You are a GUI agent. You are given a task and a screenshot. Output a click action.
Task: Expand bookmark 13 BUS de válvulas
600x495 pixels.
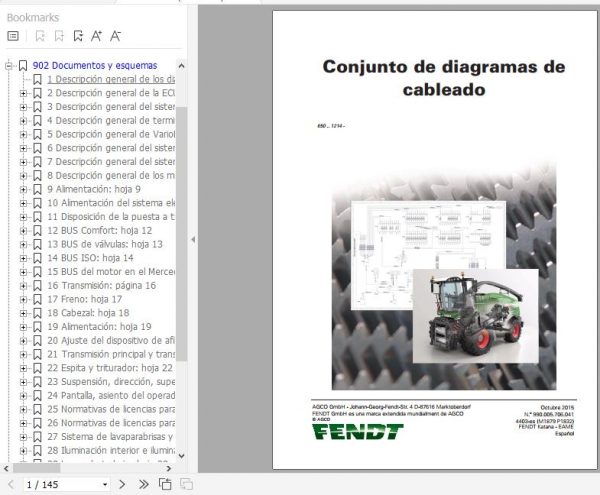click(23, 245)
